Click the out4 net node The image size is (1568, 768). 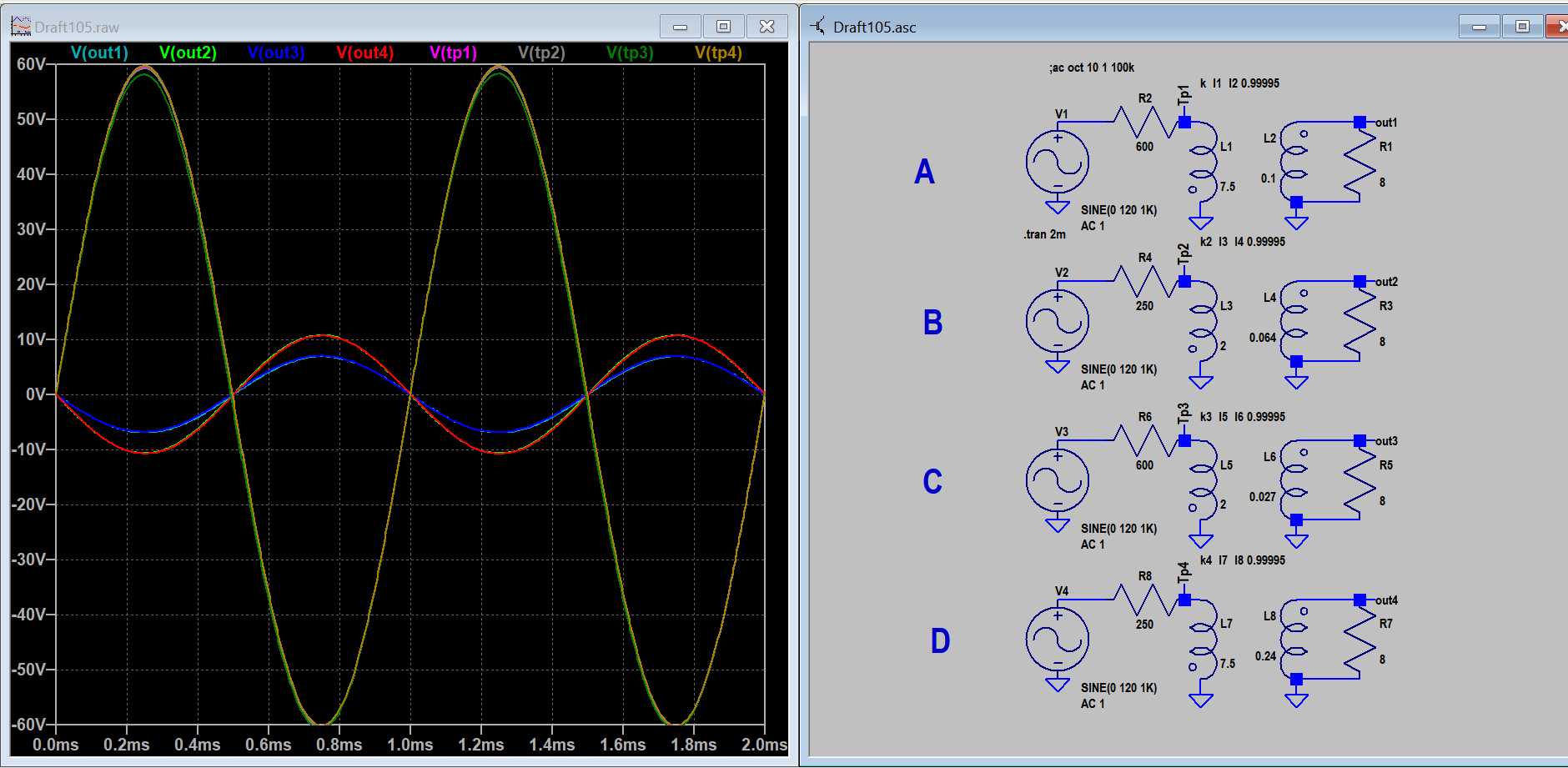click(1359, 600)
